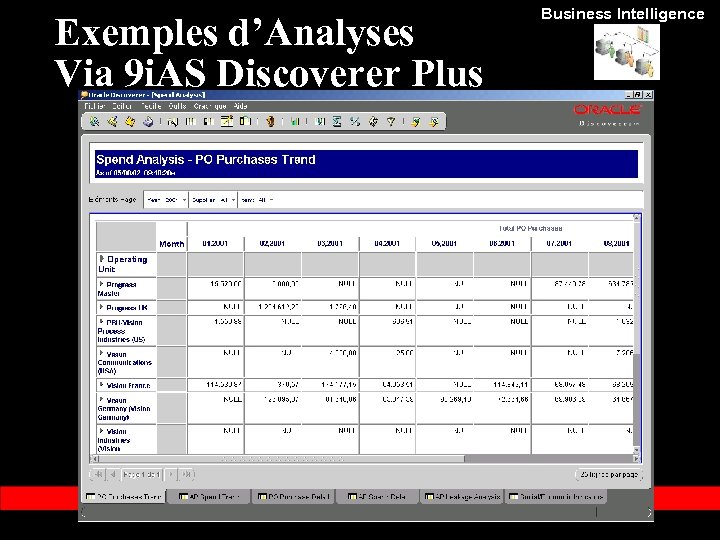The image size is (720, 540).
Task: Open the Outils menu
Action: (x=177, y=106)
